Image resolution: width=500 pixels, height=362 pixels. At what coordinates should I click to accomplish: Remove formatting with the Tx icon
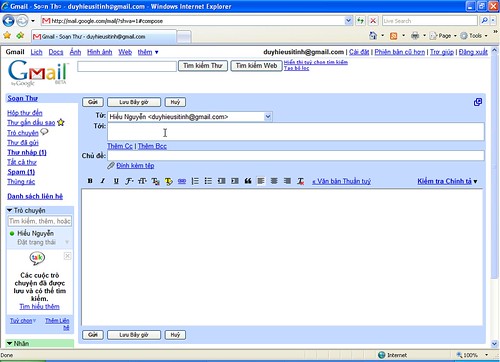(301, 181)
